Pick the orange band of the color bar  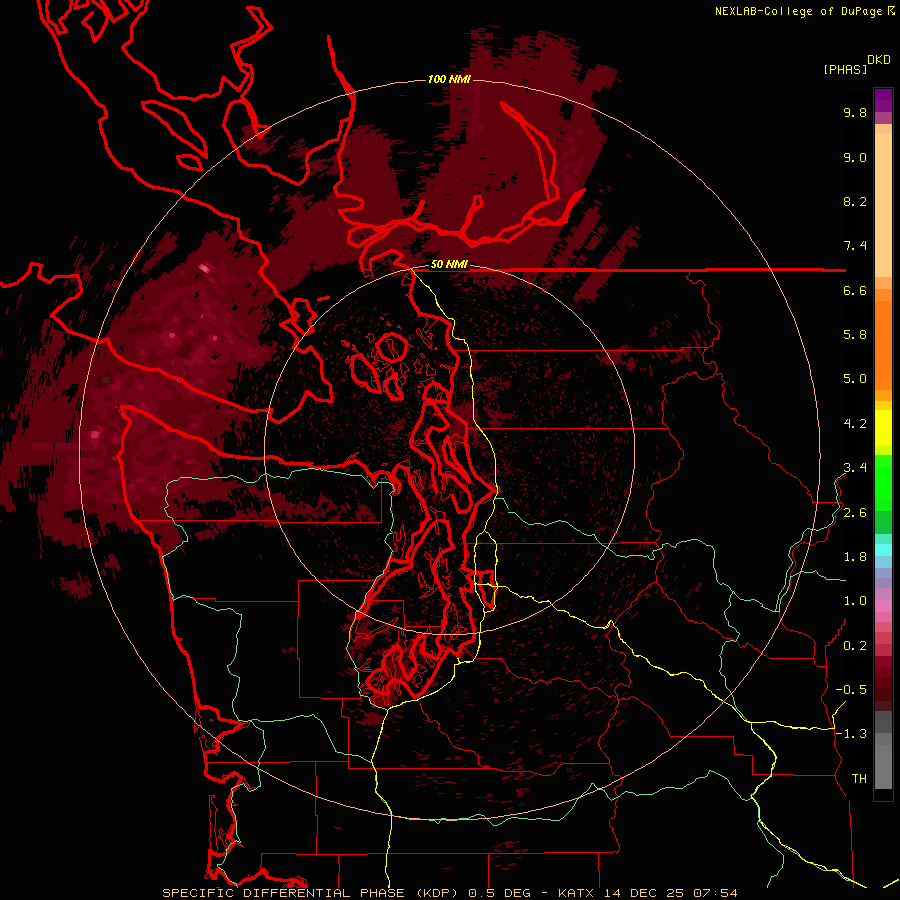[883, 344]
